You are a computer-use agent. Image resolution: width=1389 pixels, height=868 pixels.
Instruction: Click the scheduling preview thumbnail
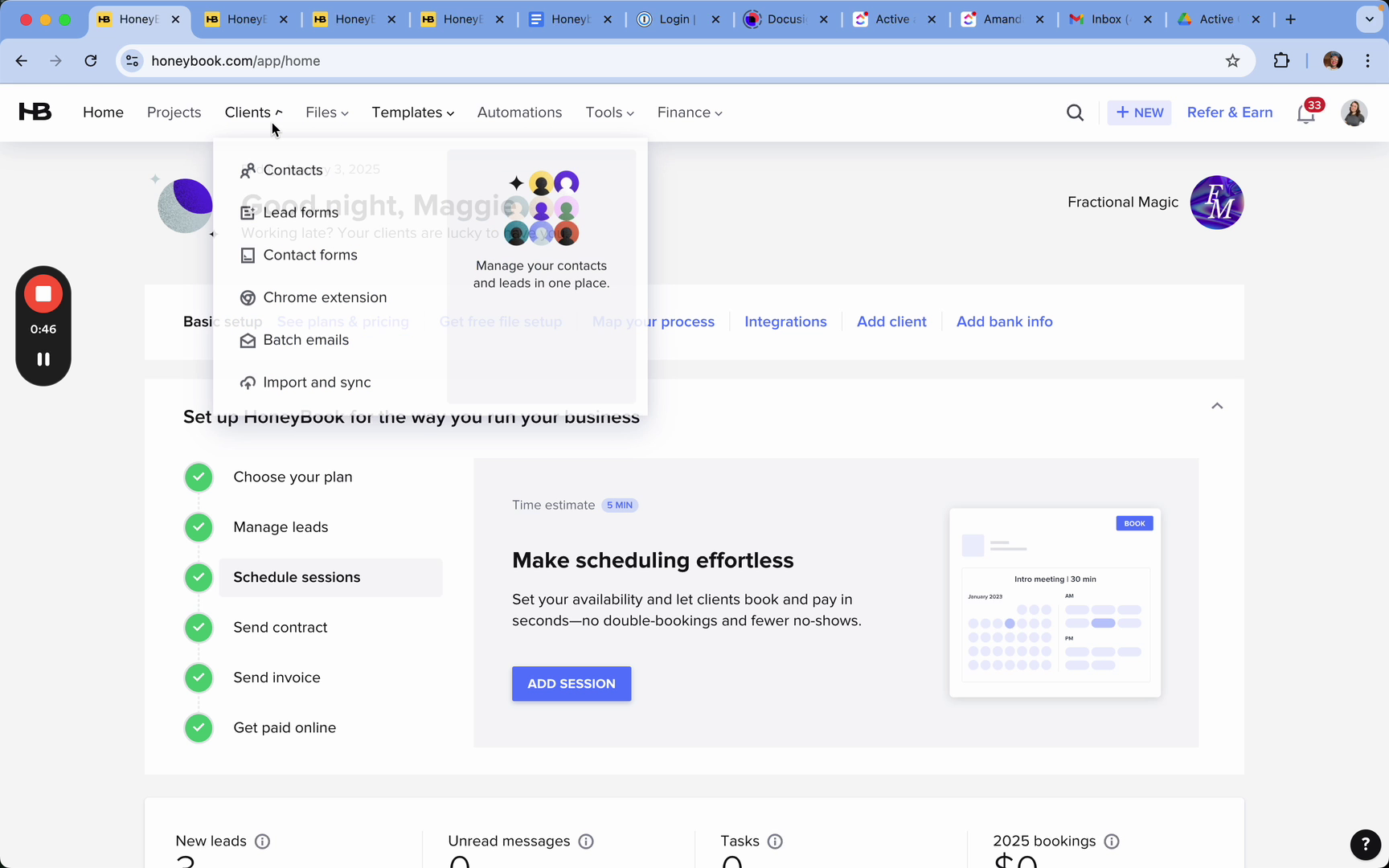coord(1055,603)
